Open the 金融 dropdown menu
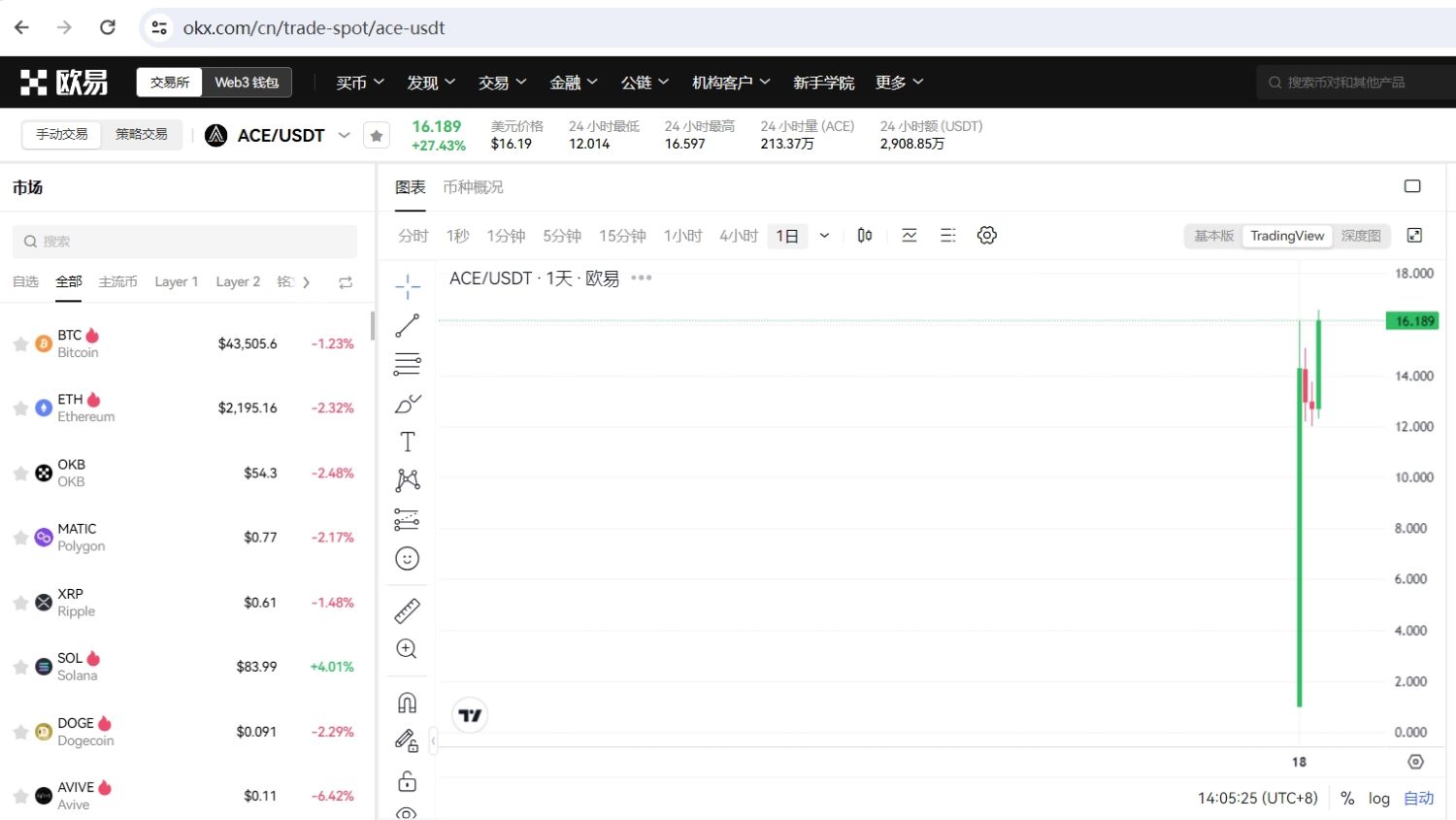Viewport: 1456px width, 820px height. (x=574, y=82)
